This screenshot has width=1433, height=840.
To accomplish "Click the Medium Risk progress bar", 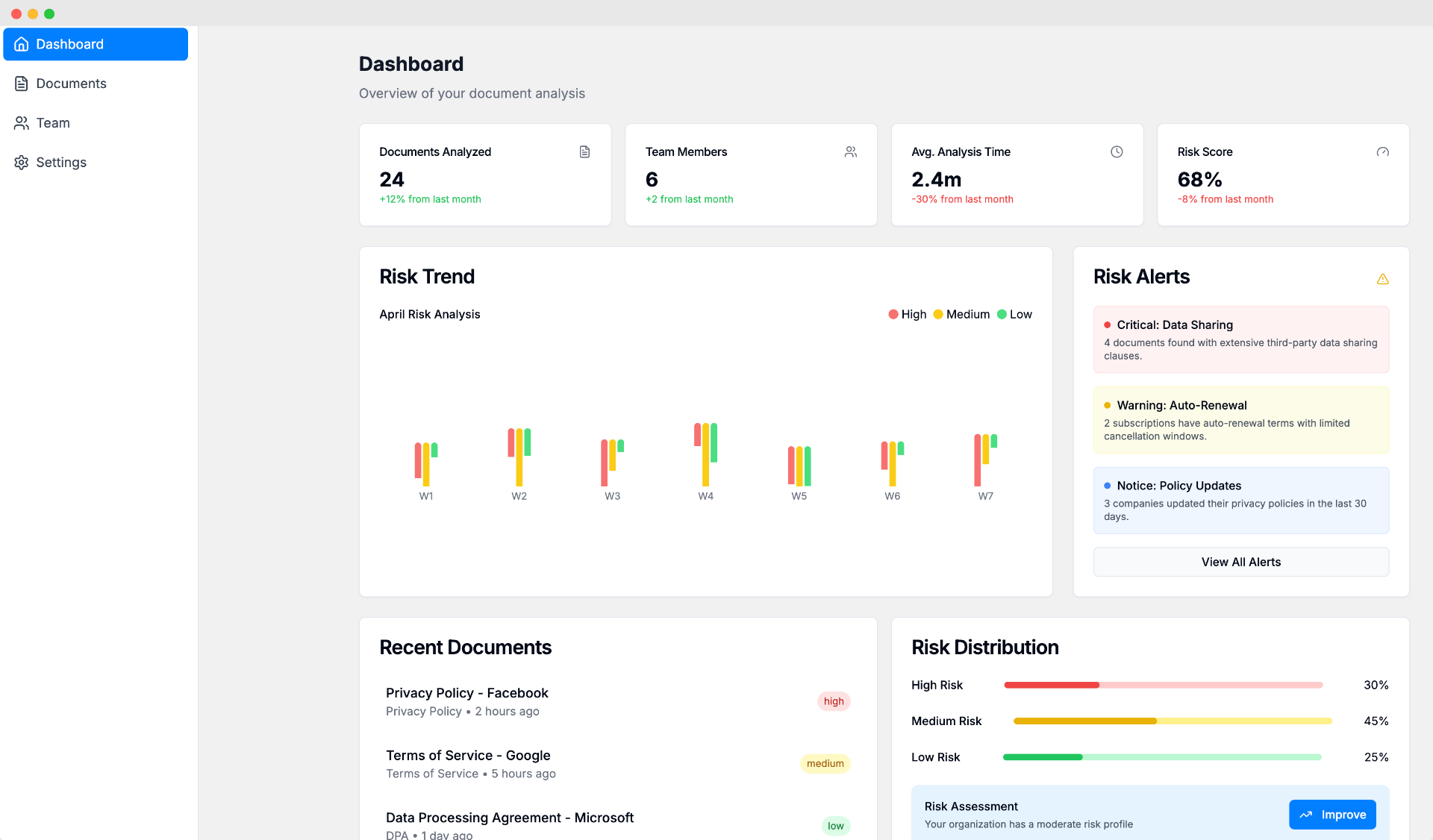I will (1173, 721).
